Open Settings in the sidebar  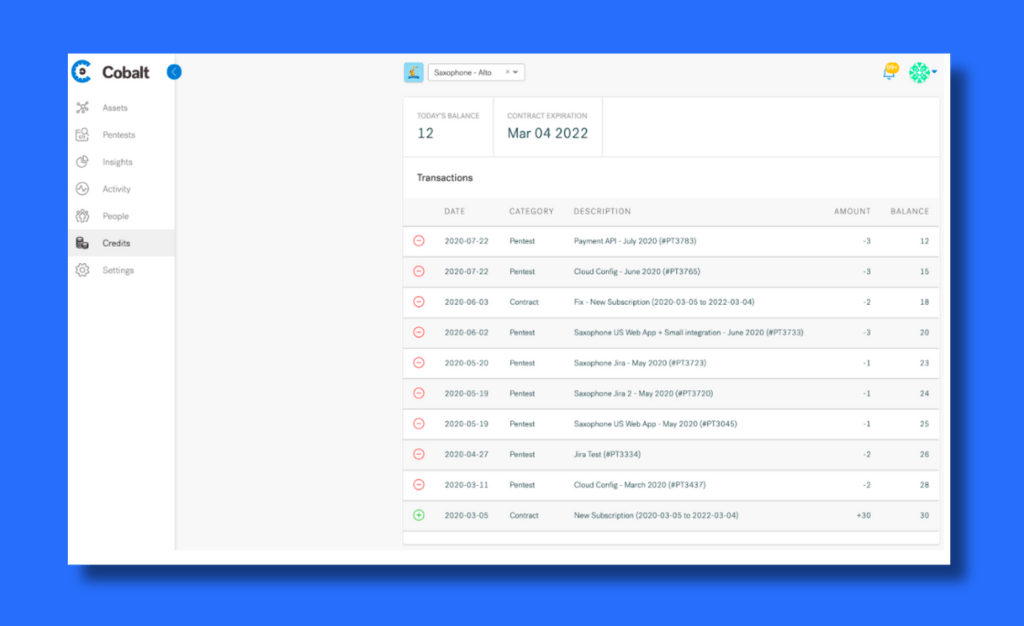tap(118, 270)
